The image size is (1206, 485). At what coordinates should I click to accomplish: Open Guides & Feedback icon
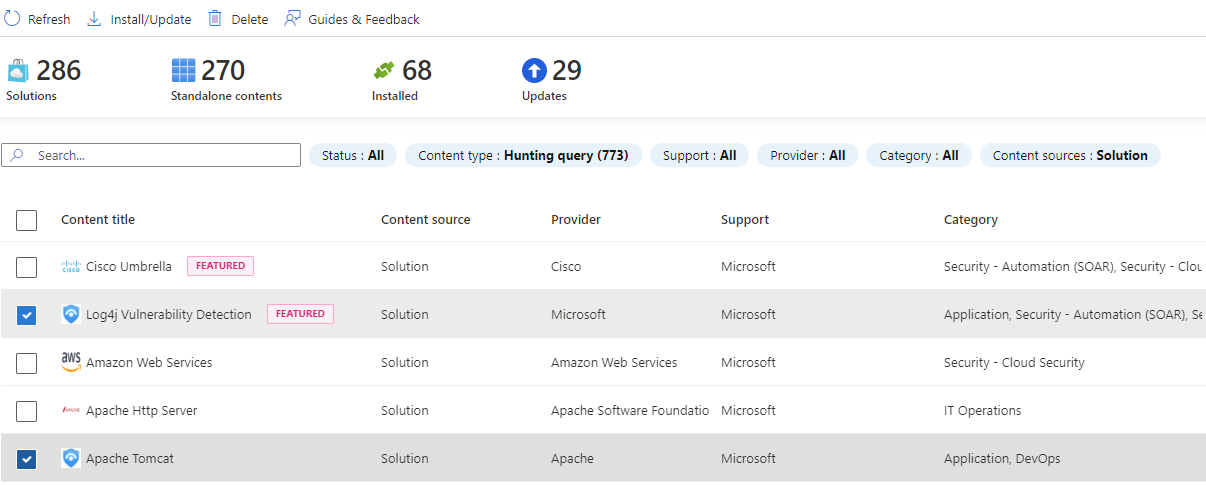pyautogui.click(x=293, y=19)
